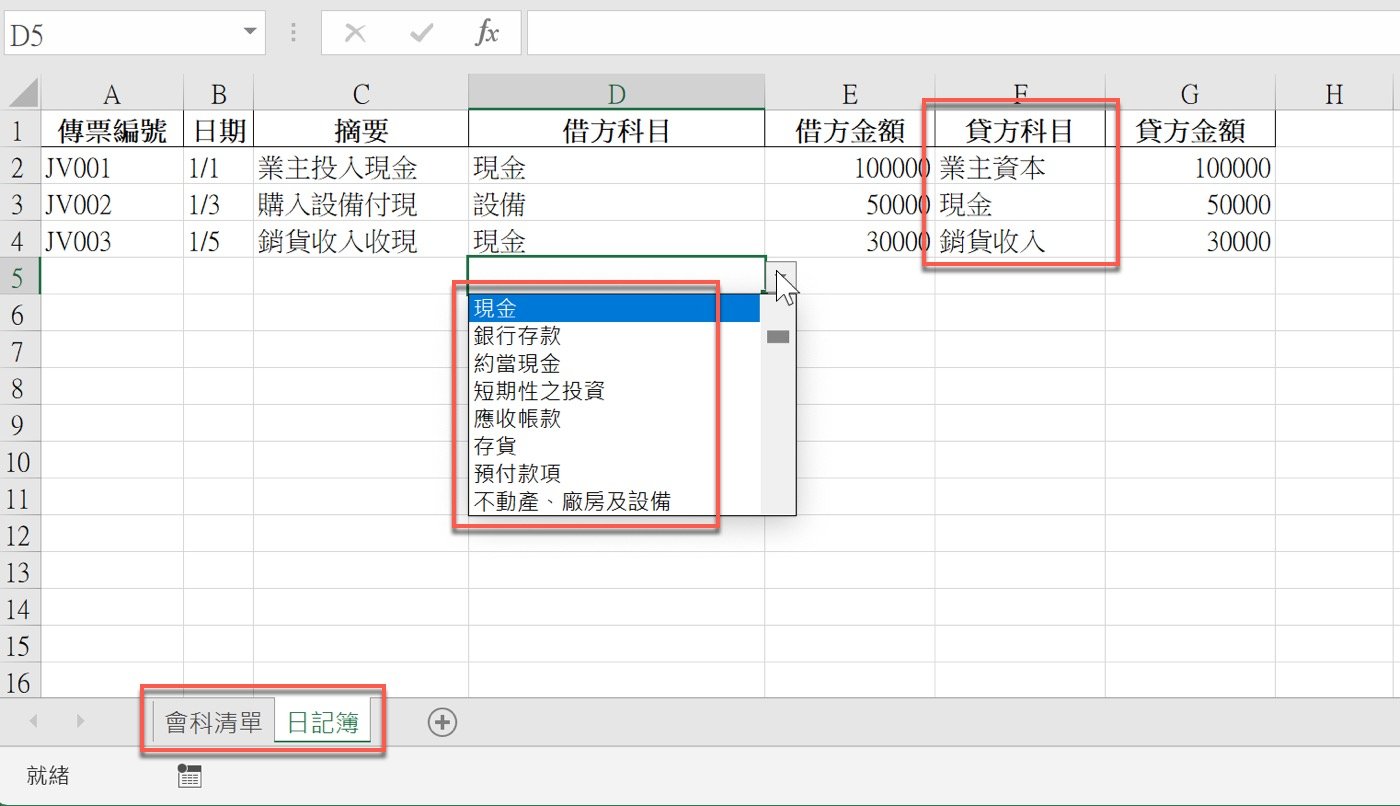The width and height of the screenshot is (1400, 806).
Task: Click the scrollbar thumb inside the dropdown list
Action: pyautogui.click(x=777, y=337)
